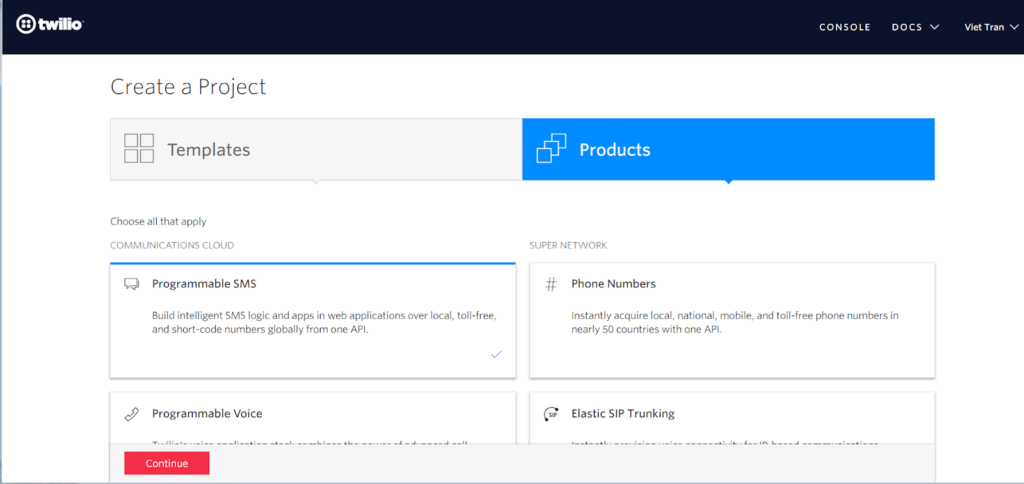Click the Programmable SMS description text
1024x484 pixels.
[325, 323]
